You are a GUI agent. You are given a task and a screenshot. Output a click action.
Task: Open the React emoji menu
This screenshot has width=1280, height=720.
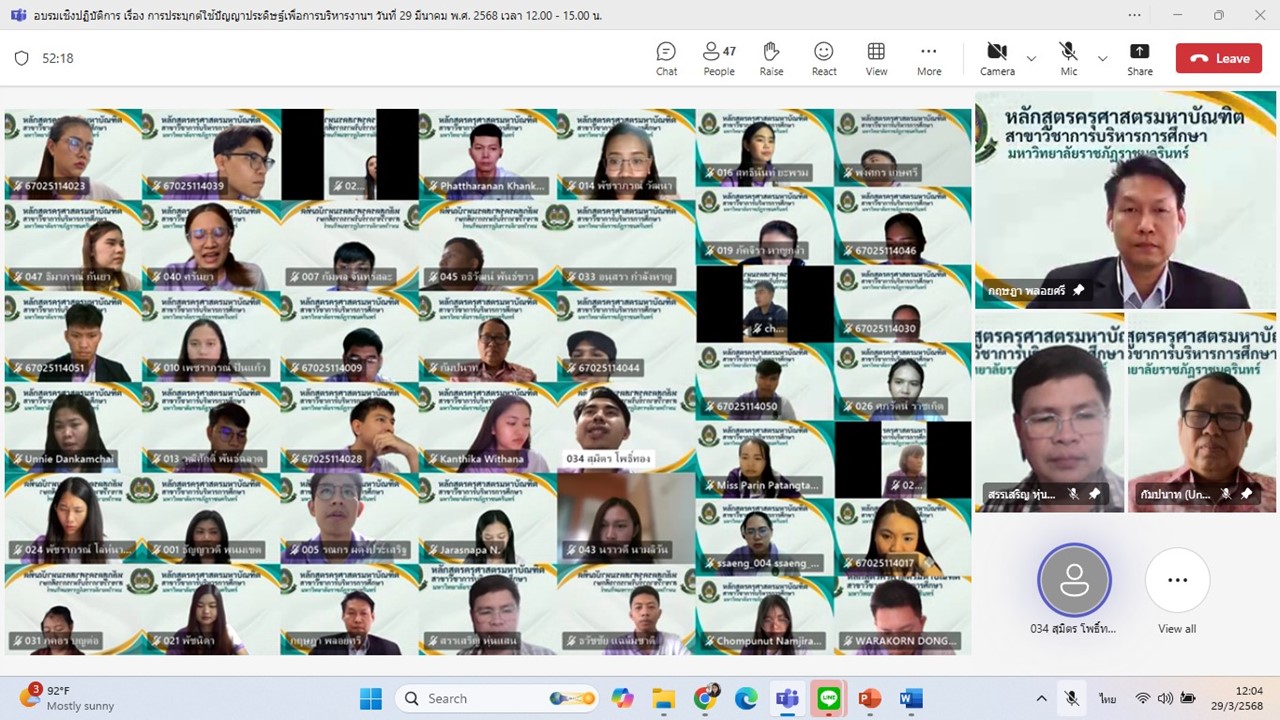tap(824, 59)
